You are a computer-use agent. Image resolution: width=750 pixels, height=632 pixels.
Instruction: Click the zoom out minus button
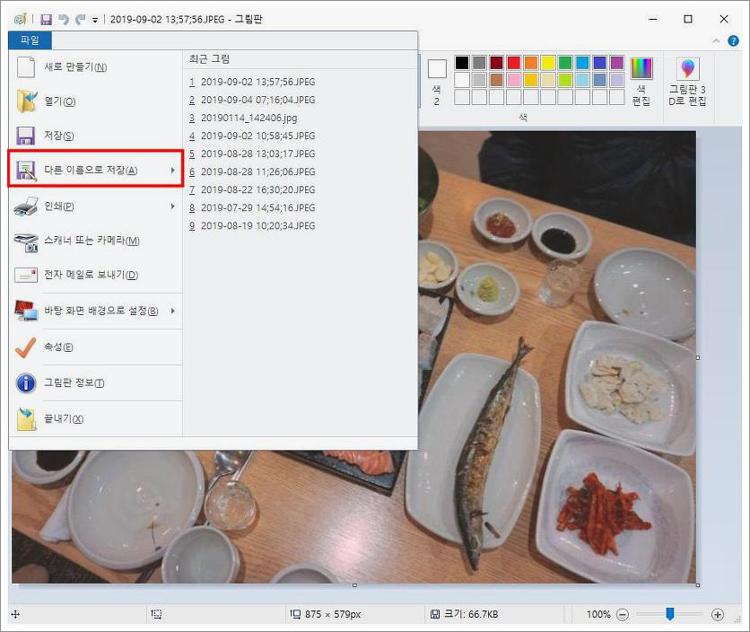pos(622,614)
